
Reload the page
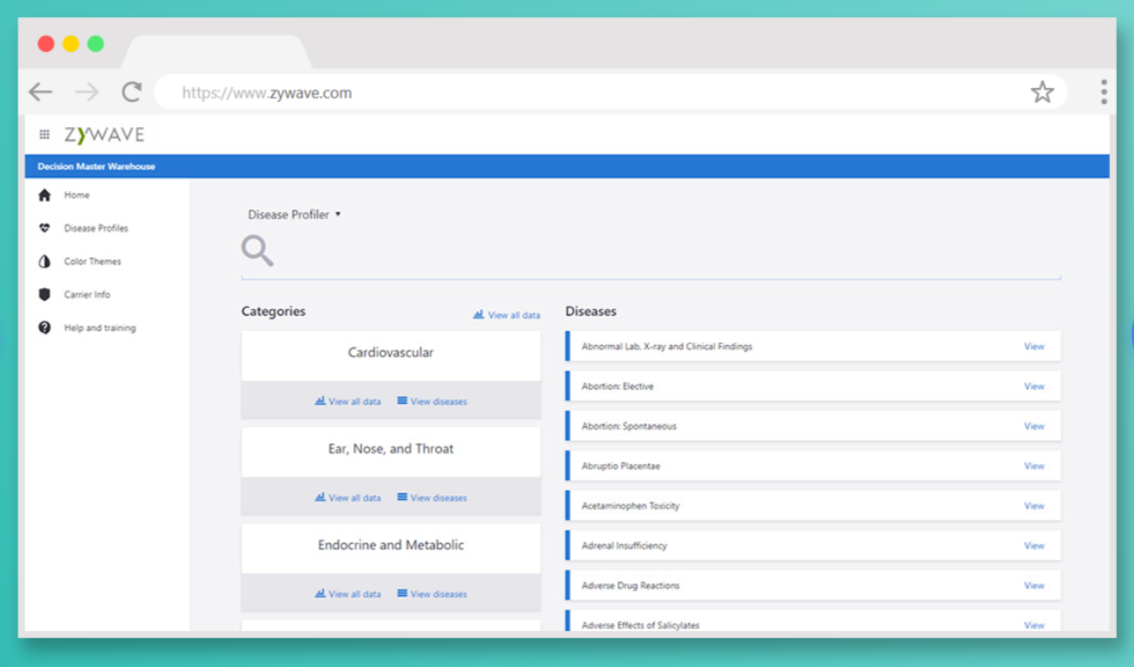(131, 91)
